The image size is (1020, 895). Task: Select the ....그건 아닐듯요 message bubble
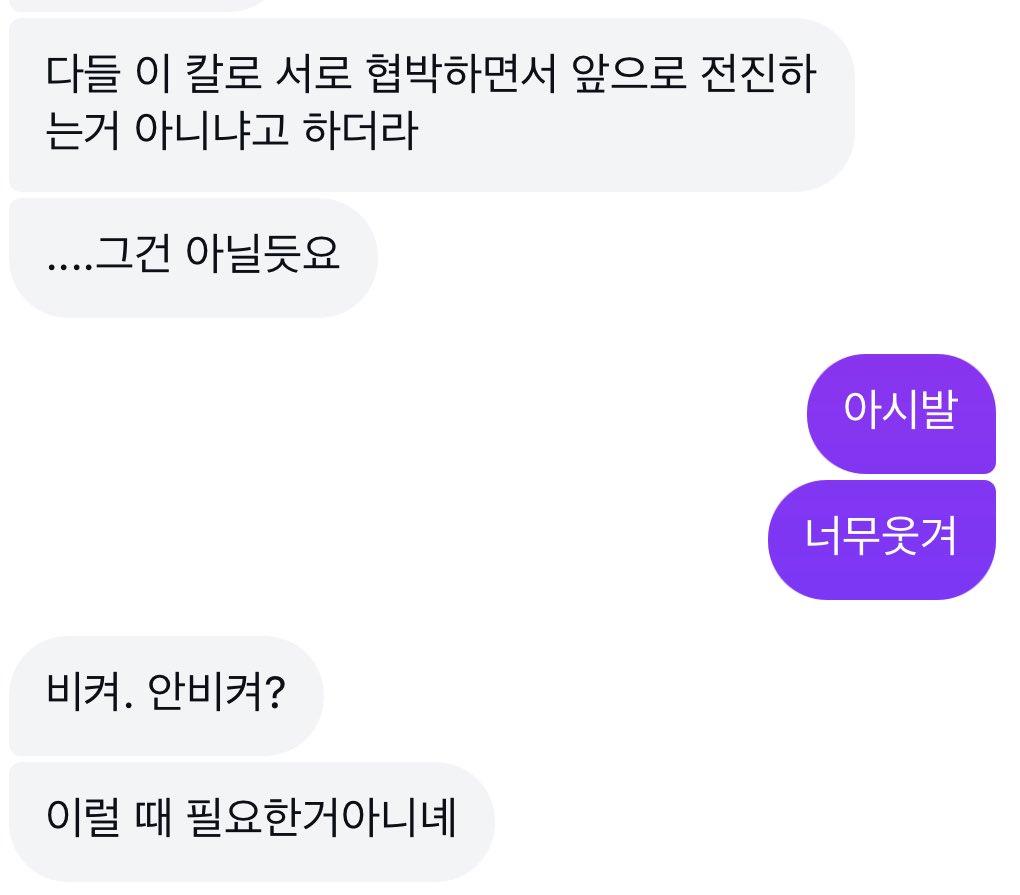[x=193, y=258]
